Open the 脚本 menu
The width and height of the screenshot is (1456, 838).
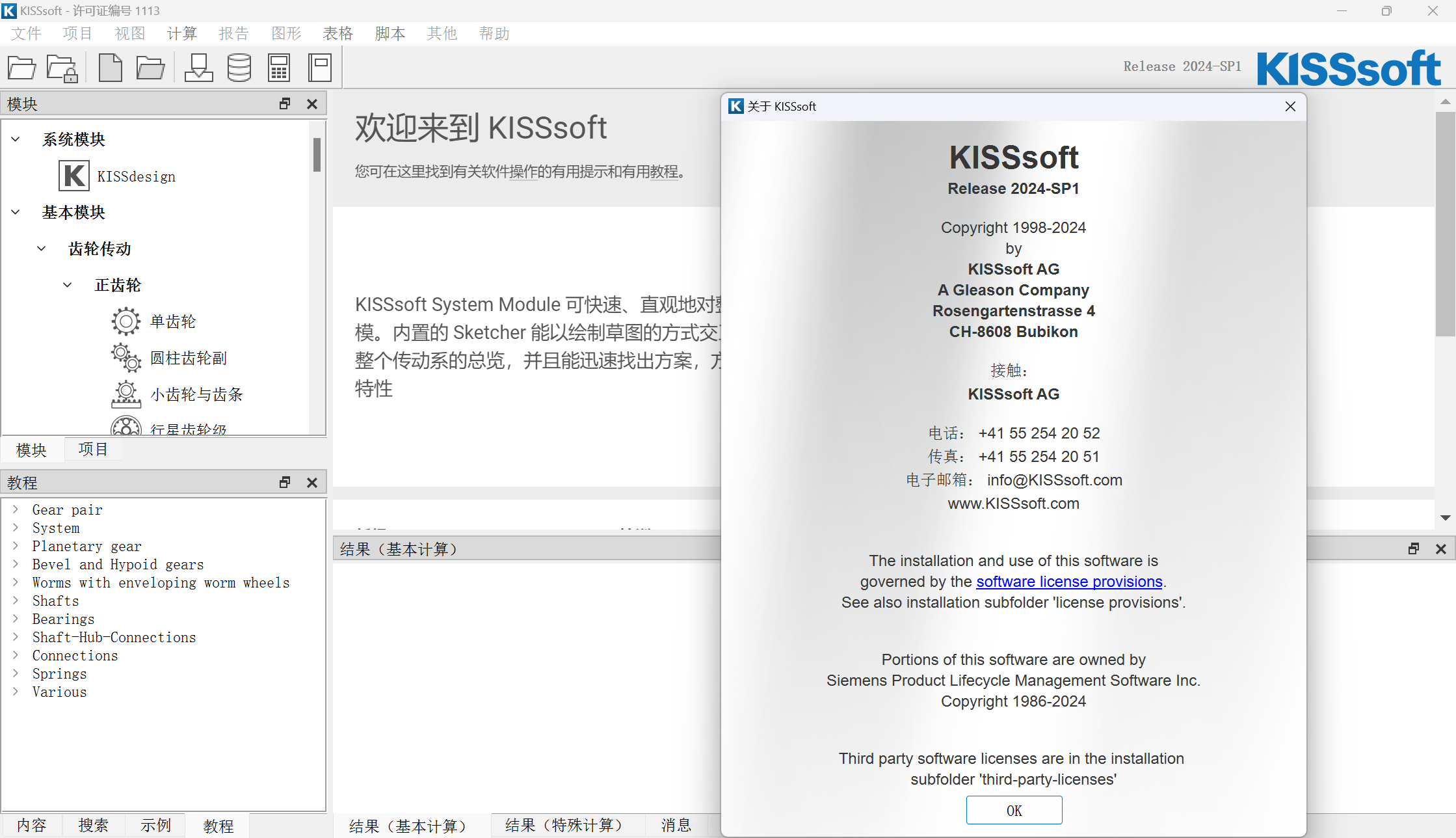pos(390,33)
